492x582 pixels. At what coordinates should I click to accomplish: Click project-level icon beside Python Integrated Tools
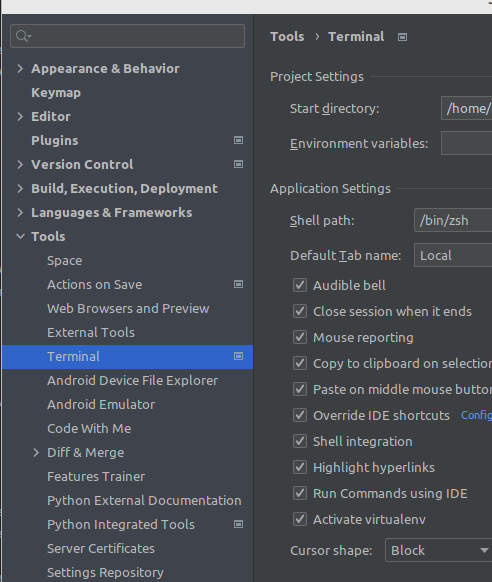point(238,524)
